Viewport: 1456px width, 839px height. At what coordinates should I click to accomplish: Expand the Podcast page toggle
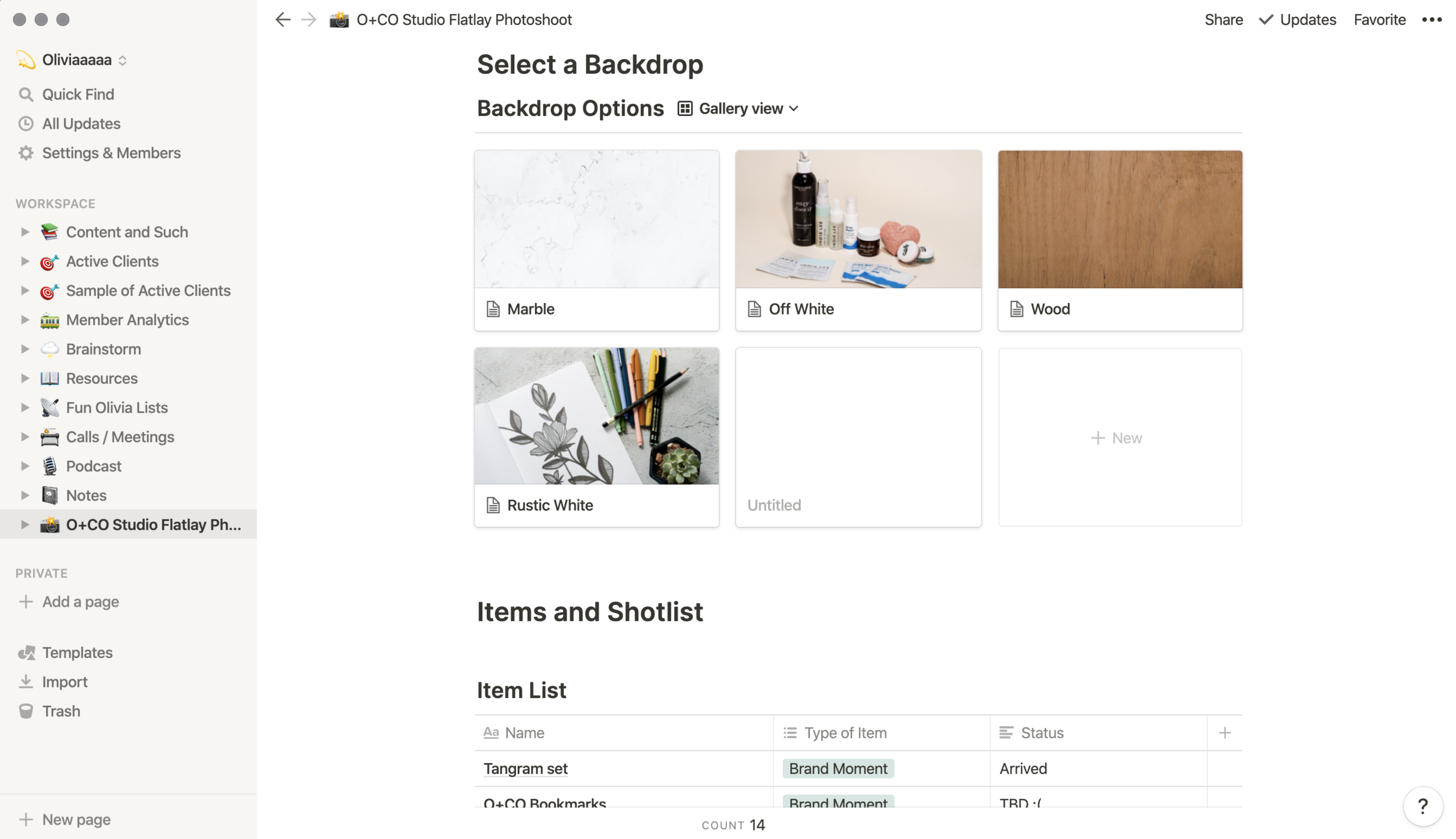(24, 466)
